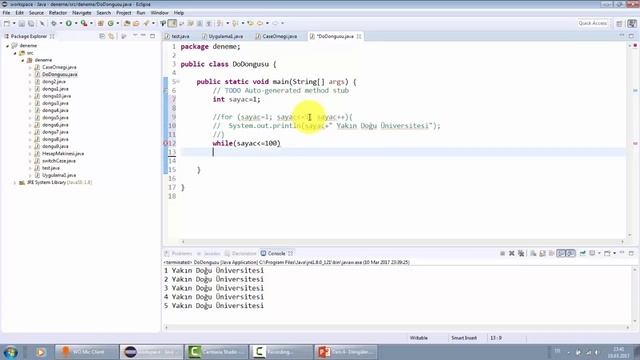
Task: Toggle console Scroll Lock button
Action: pyautogui.click(x=542, y=253)
